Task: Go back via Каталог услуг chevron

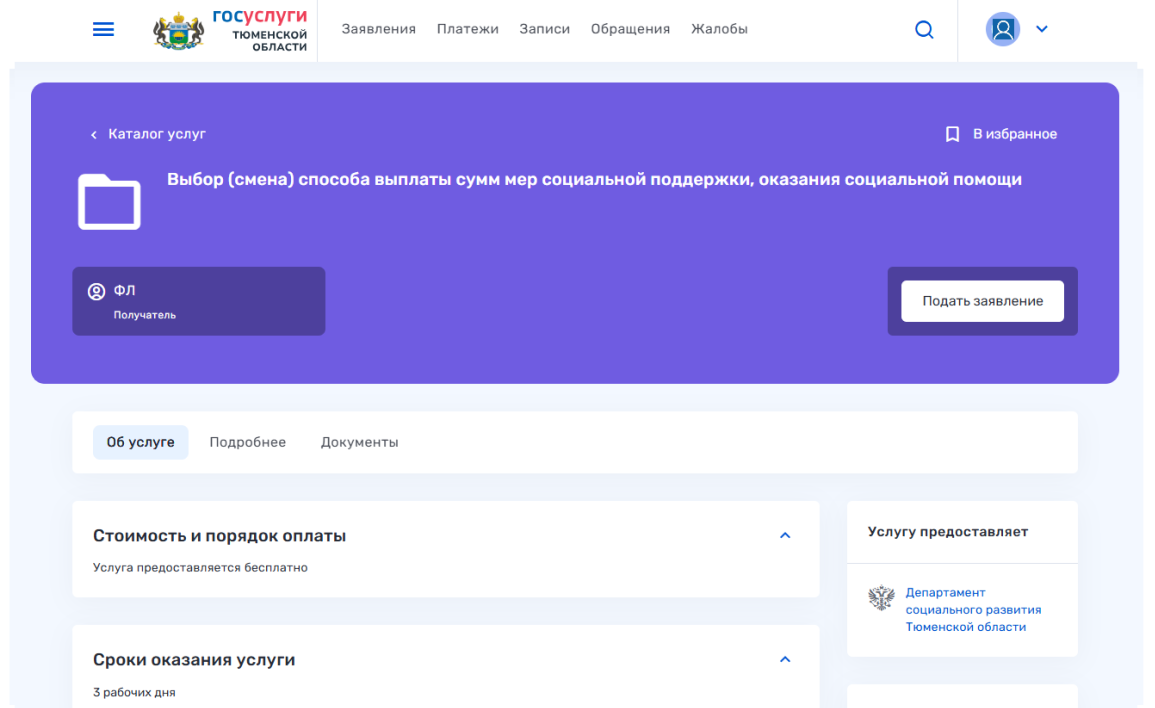Action: (94, 134)
